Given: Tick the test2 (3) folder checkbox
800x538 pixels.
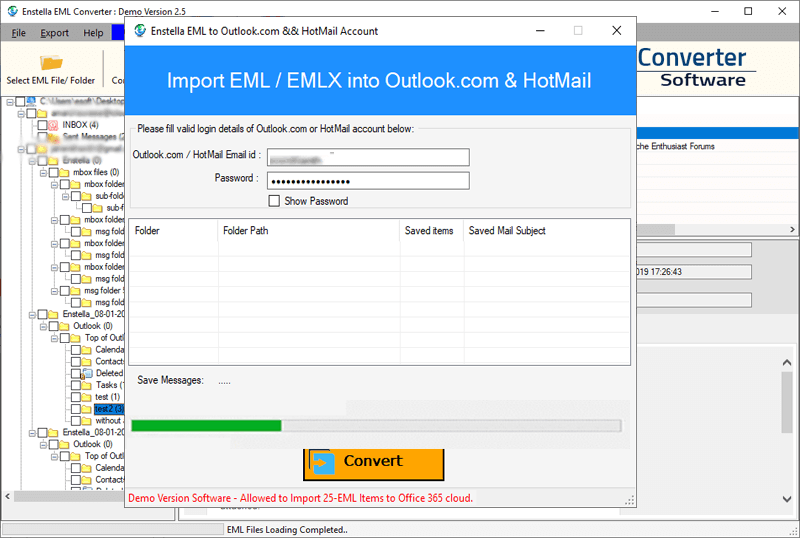Looking at the screenshot, I should tap(76, 409).
